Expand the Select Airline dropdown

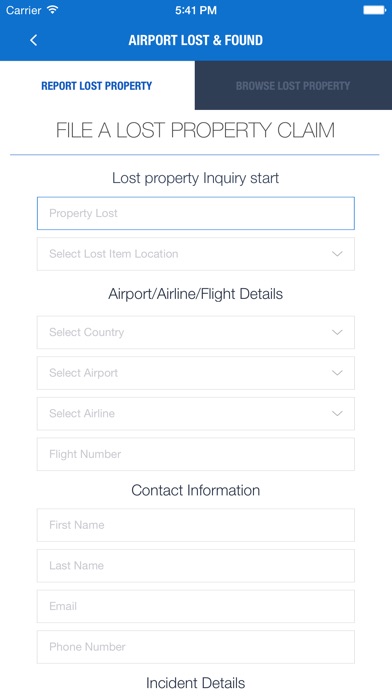coord(196,414)
